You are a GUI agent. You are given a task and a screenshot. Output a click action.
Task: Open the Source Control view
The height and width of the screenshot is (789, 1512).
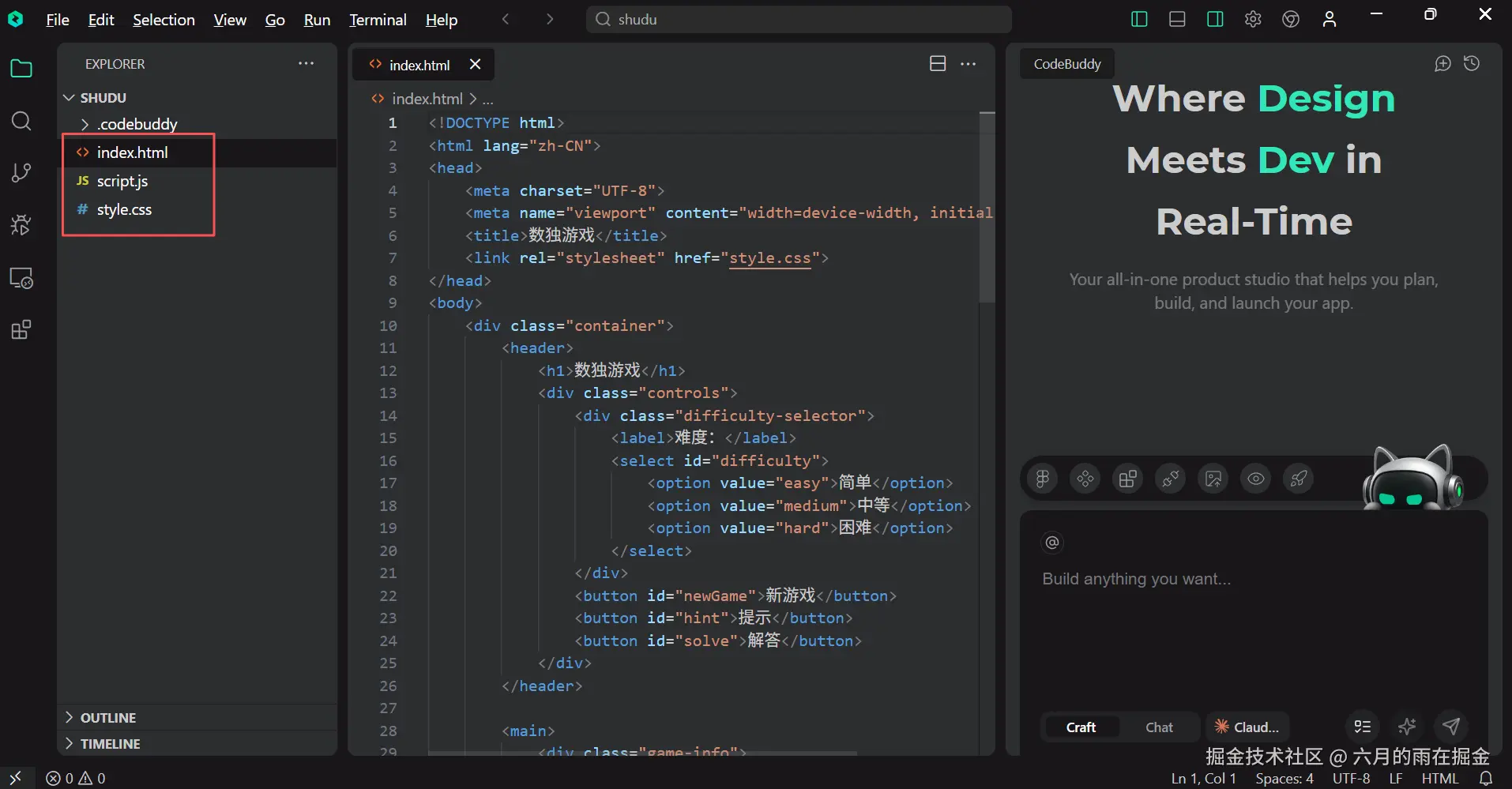tap(21, 173)
